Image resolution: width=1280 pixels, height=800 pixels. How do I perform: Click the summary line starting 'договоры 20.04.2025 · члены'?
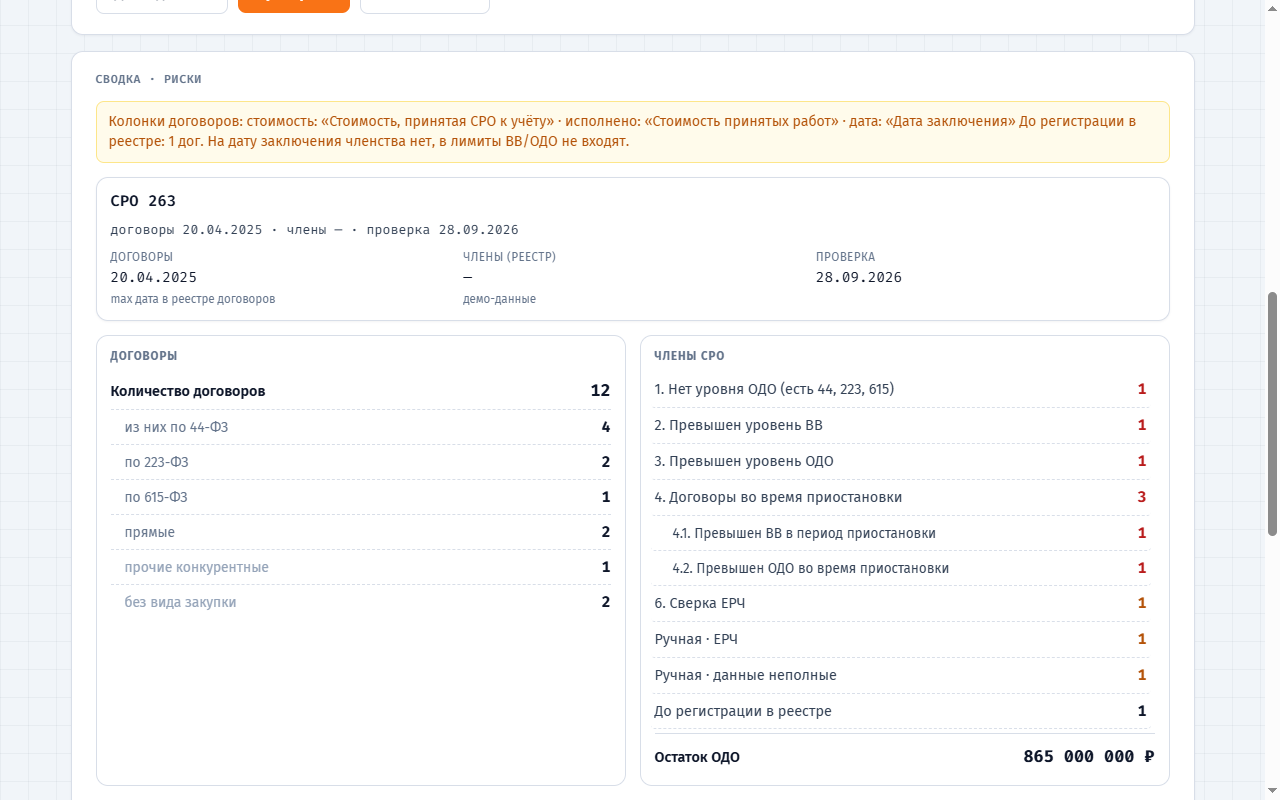point(314,229)
